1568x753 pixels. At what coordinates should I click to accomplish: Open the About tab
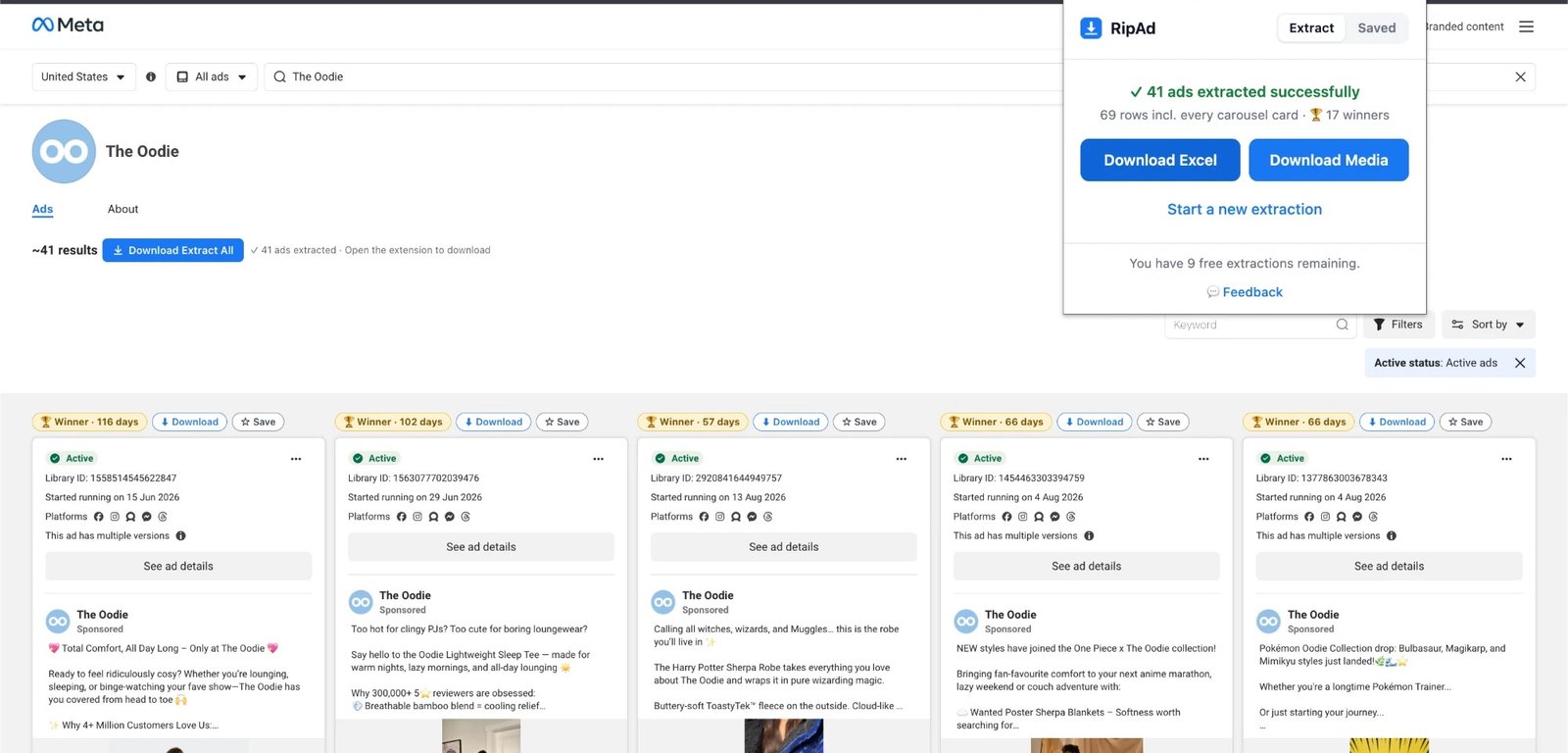(x=122, y=209)
